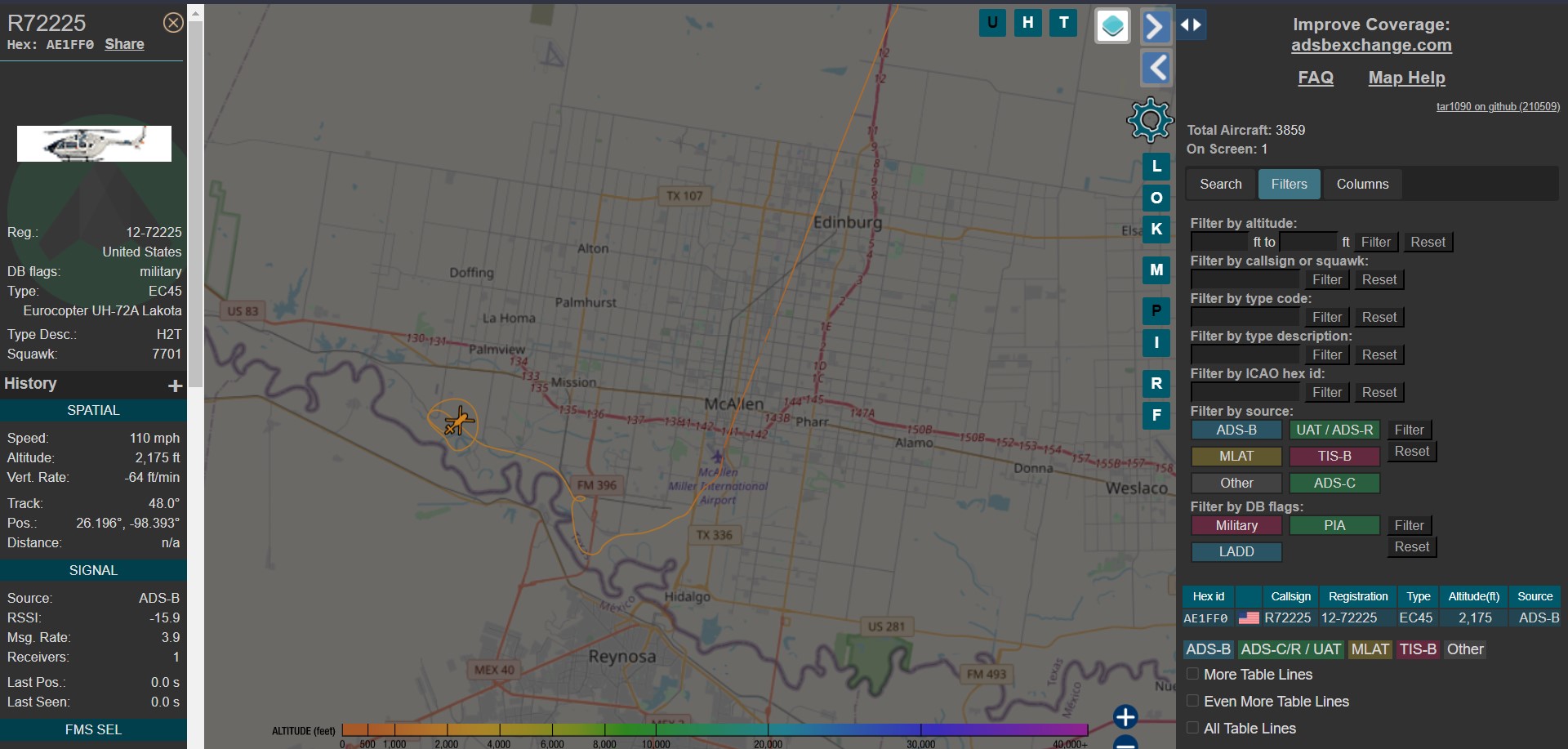This screenshot has height=749, width=1568.
Task: Apply the source Filter button
Action: [1409, 430]
